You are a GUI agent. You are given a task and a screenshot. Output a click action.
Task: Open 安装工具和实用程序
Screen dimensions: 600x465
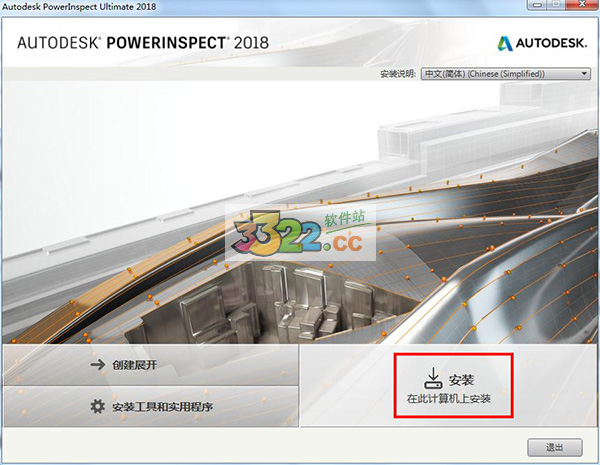tap(151, 406)
